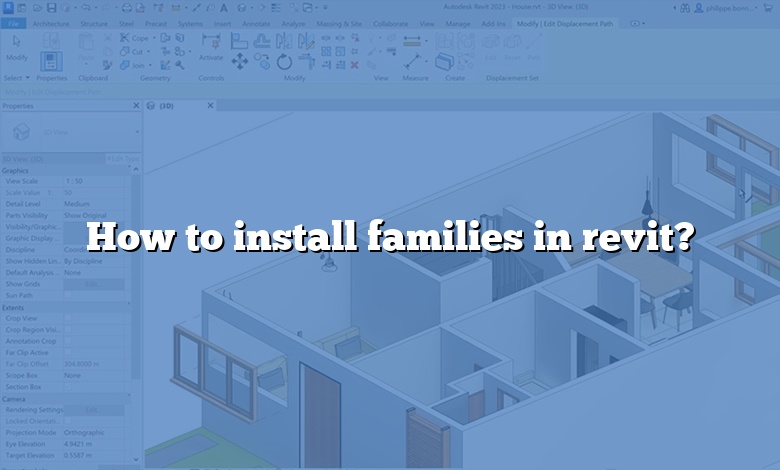The height and width of the screenshot is (470, 780).
Task: Click the Displacement Set Path button
Action: point(534,48)
